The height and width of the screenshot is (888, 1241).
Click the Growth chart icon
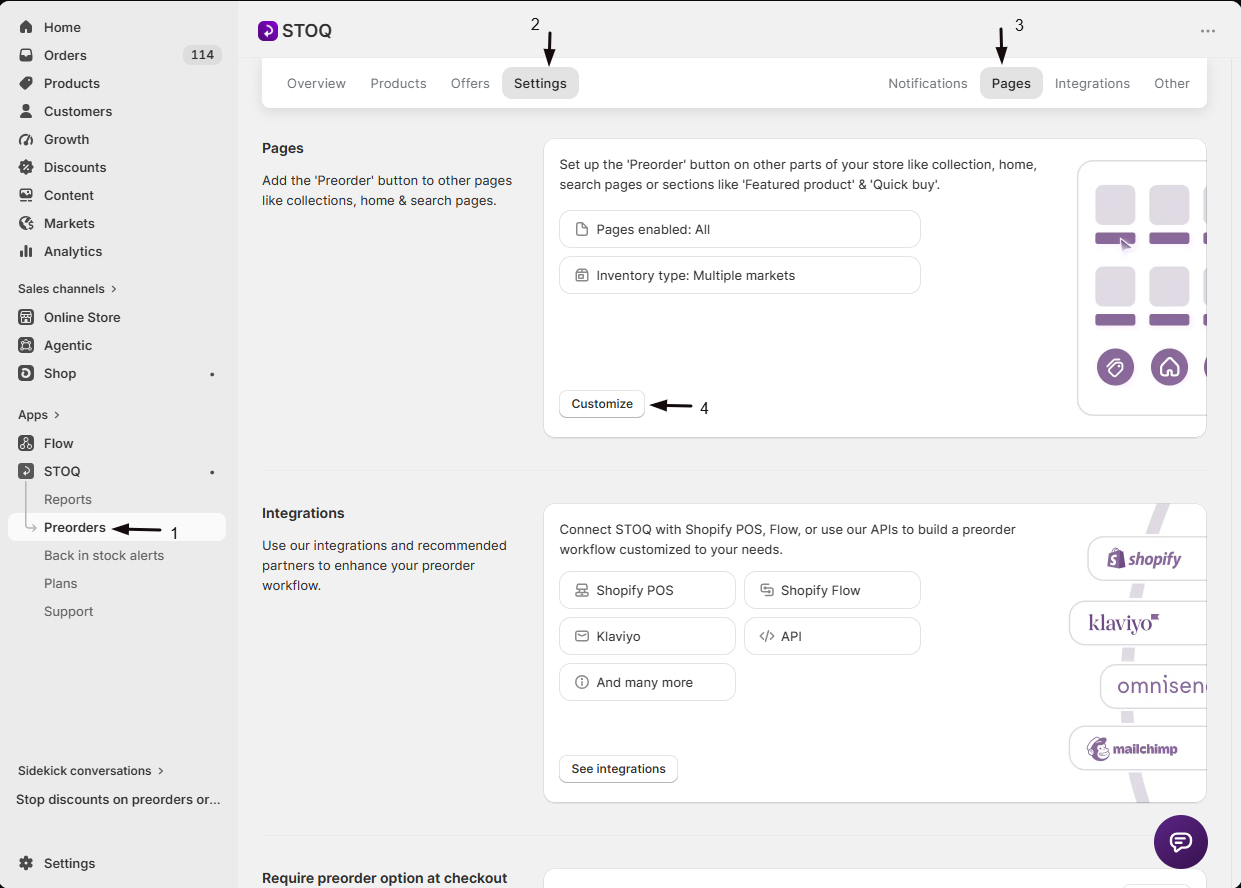pyautogui.click(x=26, y=139)
